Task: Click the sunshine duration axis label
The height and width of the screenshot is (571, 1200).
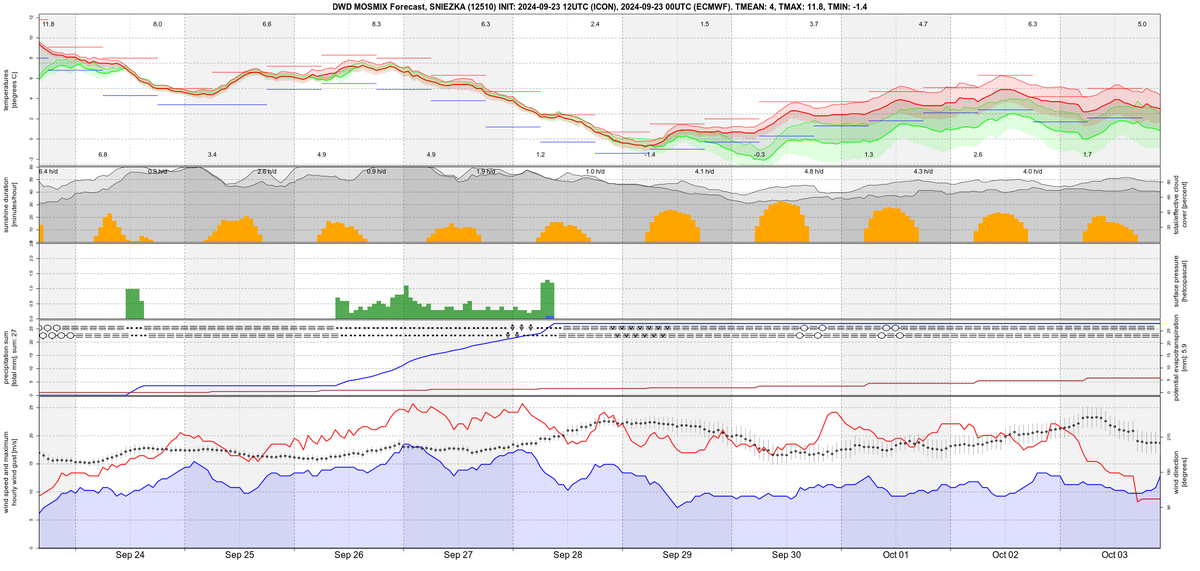Action: point(9,205)
